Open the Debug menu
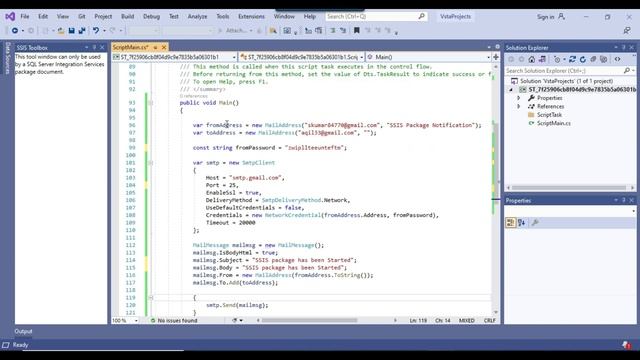Viewport: 640px width, 360px height. click(151, 16)
